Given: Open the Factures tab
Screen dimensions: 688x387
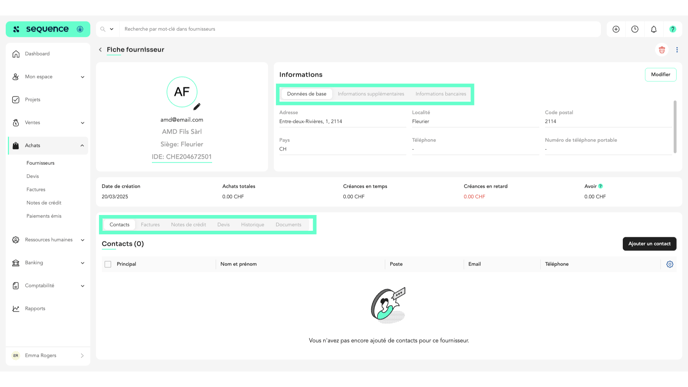Looking at the screenshot, I should 150,225.
